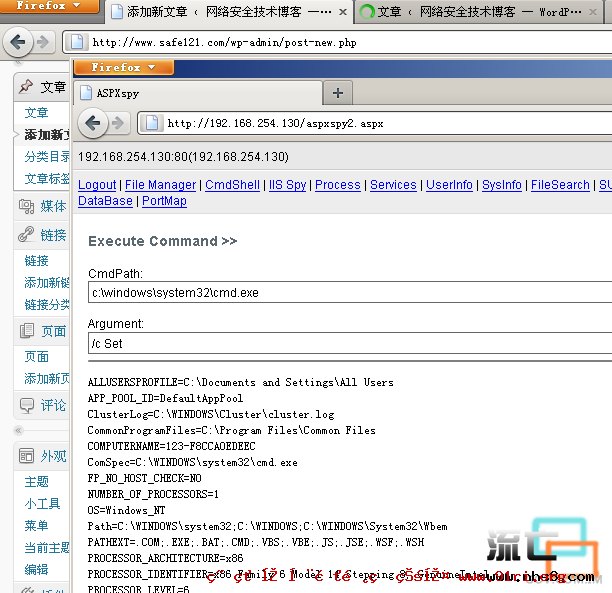Open 添加新页面 in sidebar
Screen dimensions: 612x593
tap(47, 378)
